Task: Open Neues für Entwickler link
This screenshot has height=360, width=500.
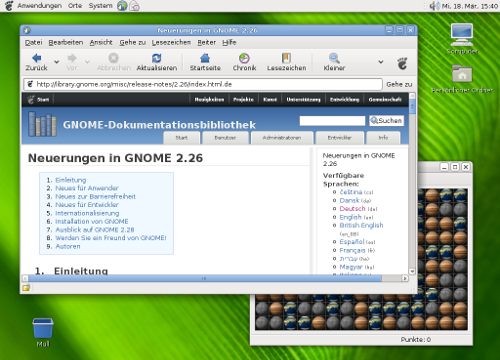Action: (87, 205)
